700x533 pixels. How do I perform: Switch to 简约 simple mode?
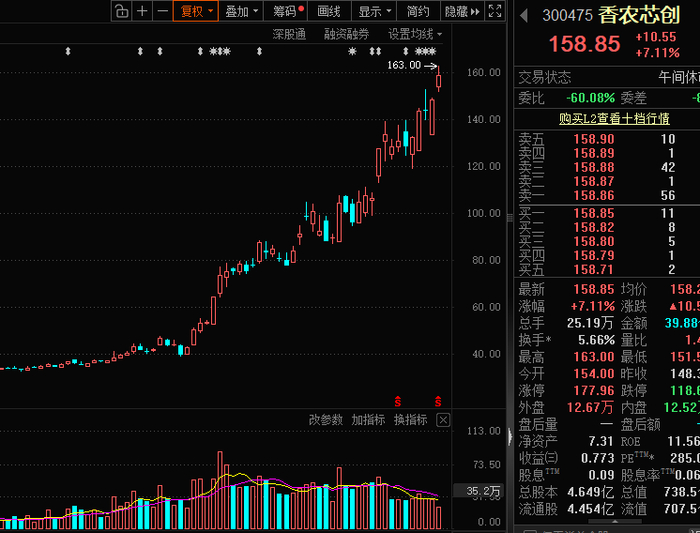(x=418, y=11)
